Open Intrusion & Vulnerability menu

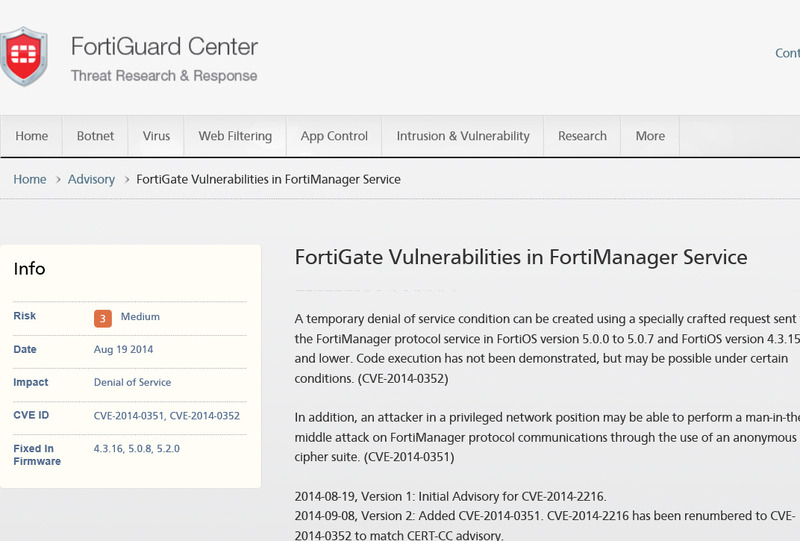coord(463,136)
